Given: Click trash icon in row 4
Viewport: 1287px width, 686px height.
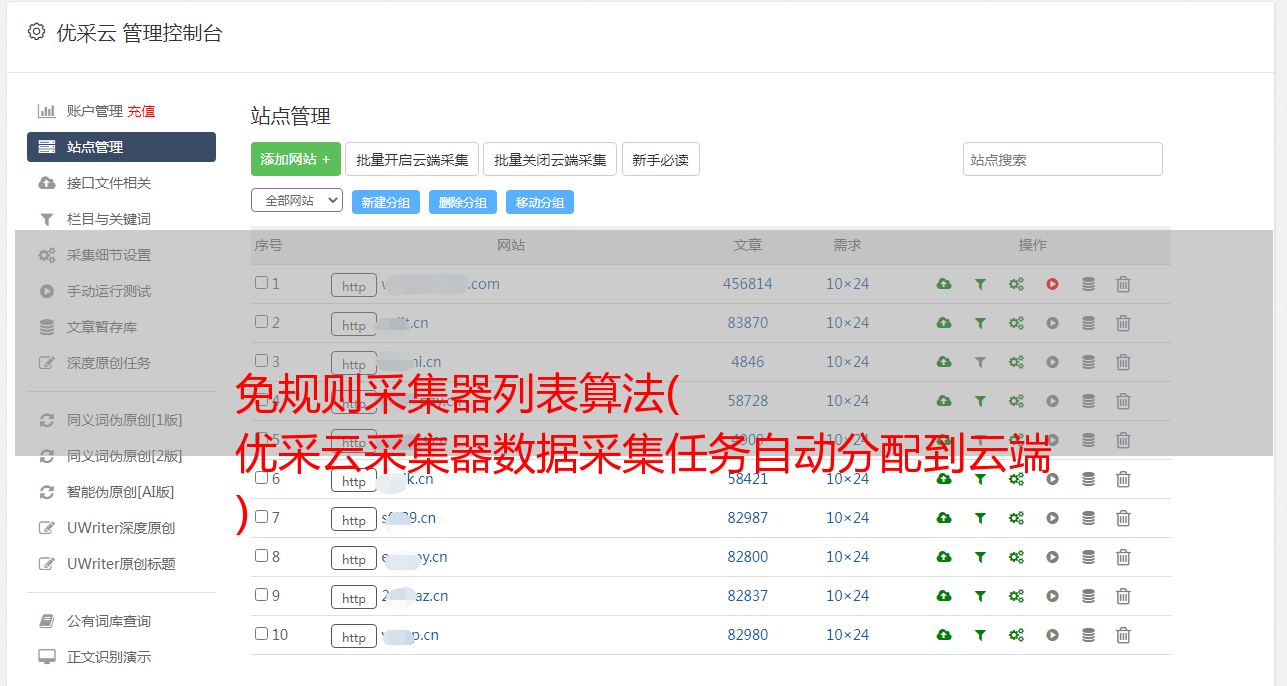Looking at the screenshot, I should (1123, 401).
